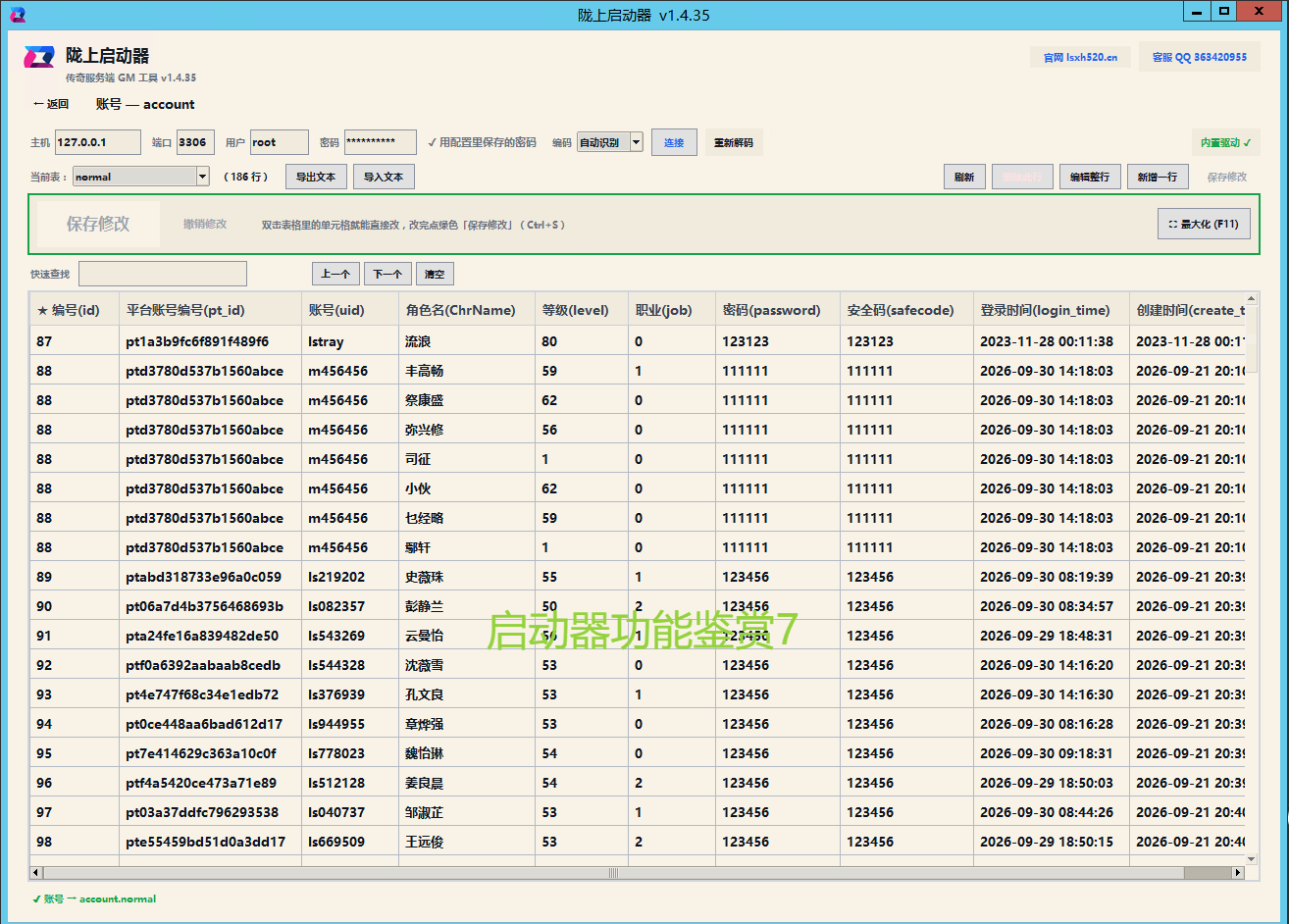Click the 清空 button
The image size is (1289, 924).
(435, 274)
